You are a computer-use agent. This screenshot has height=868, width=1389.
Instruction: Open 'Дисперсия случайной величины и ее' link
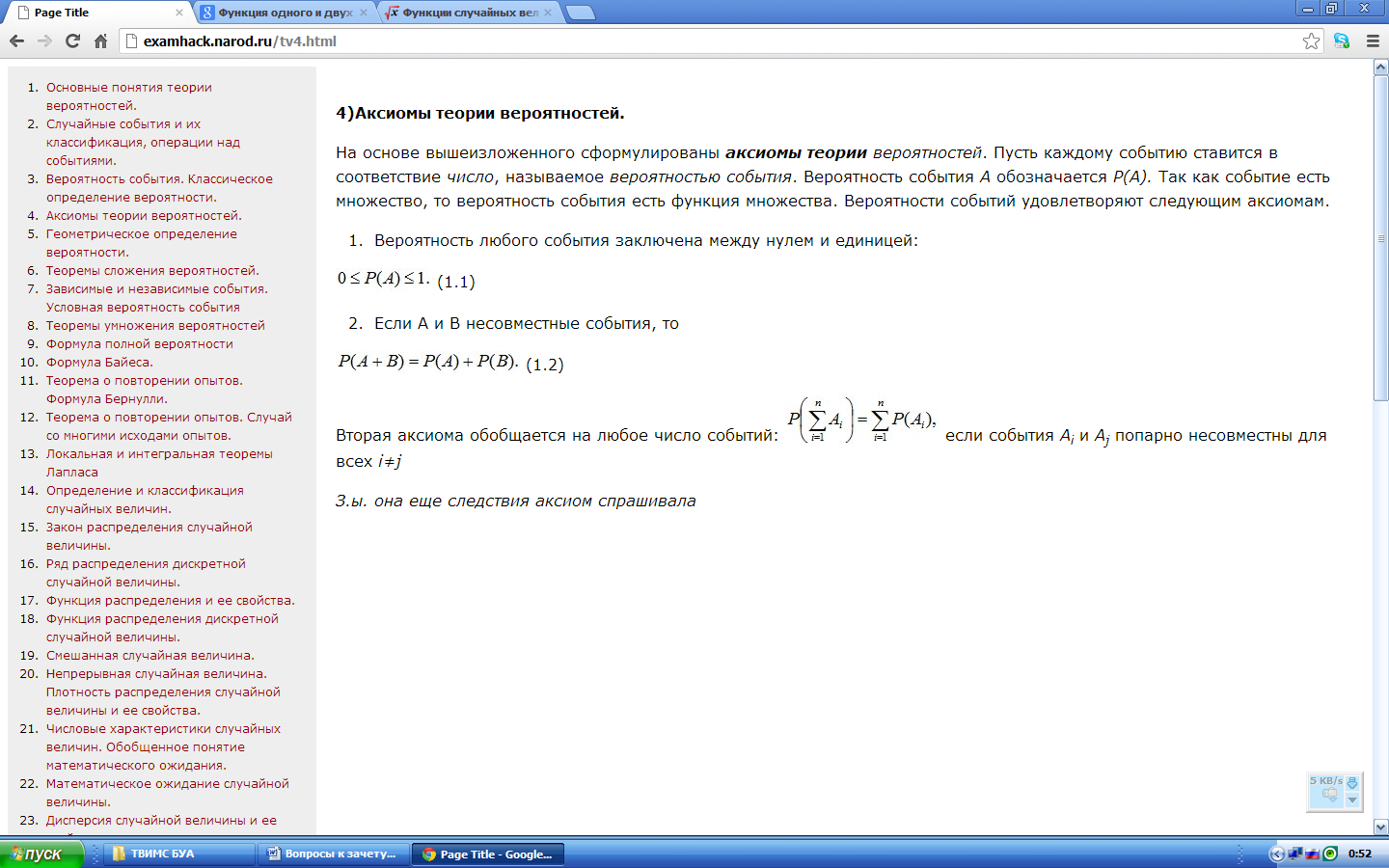pyautogui.click(x=161, y=820)
